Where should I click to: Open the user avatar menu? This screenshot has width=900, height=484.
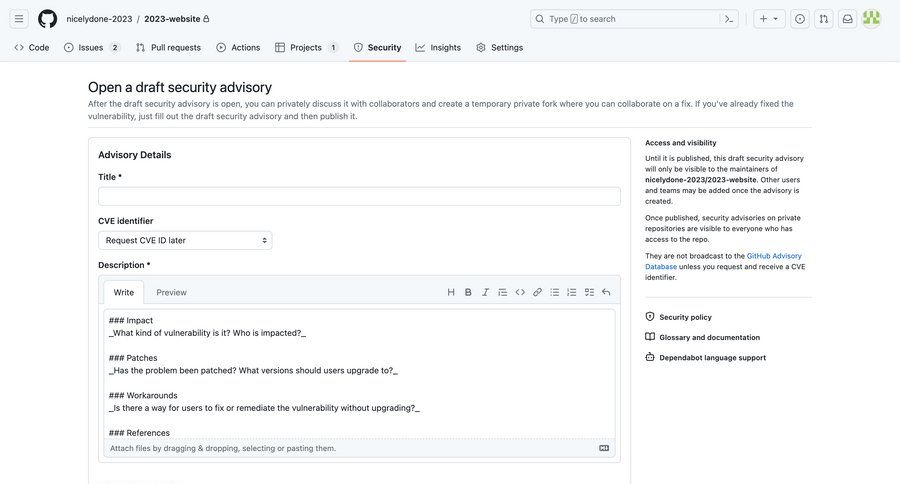point(871,19)
